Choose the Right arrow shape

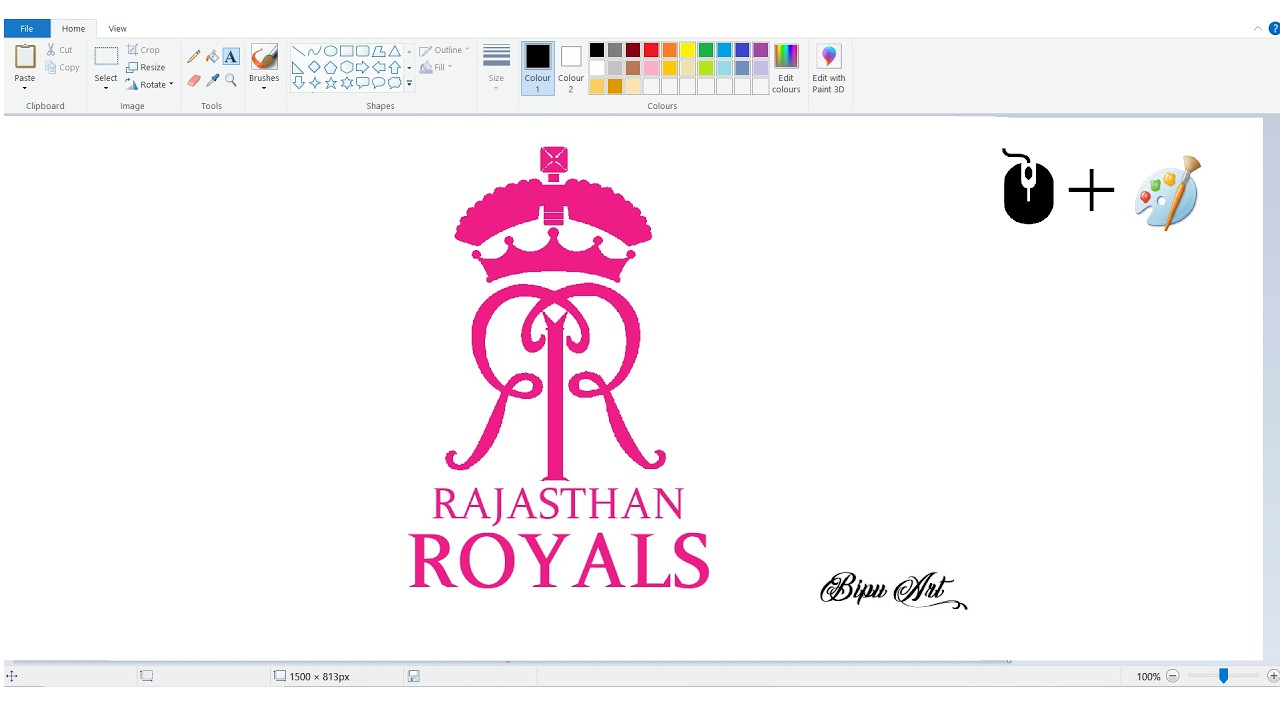(x=362, y=67)
